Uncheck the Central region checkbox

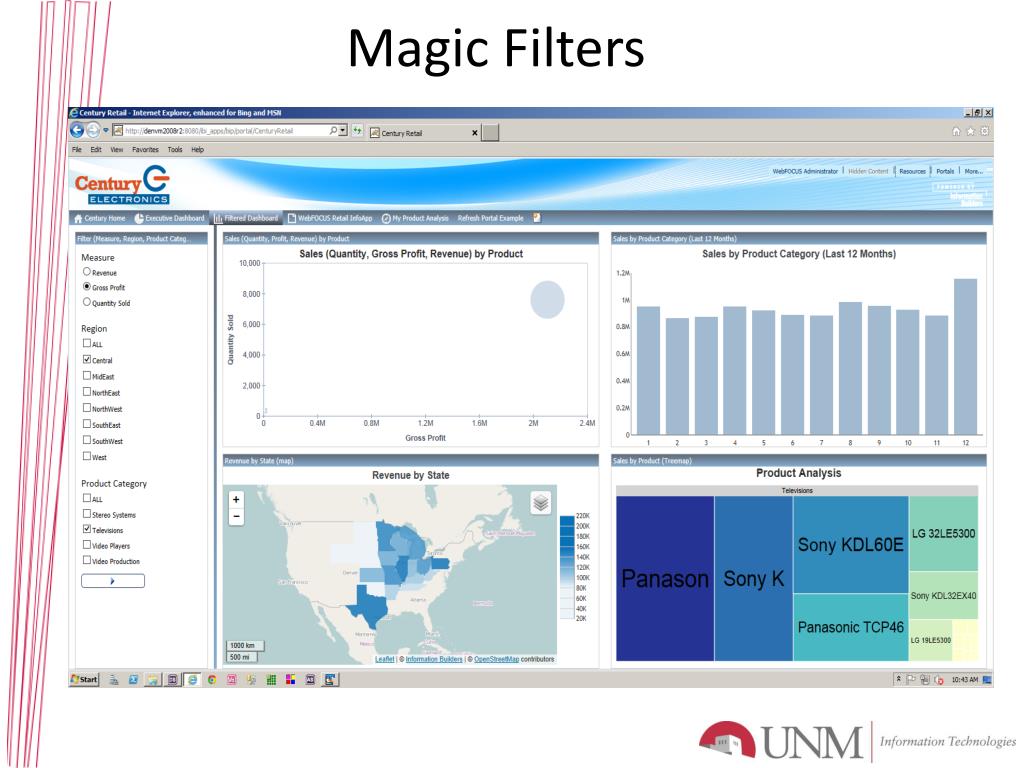[87, 359]
